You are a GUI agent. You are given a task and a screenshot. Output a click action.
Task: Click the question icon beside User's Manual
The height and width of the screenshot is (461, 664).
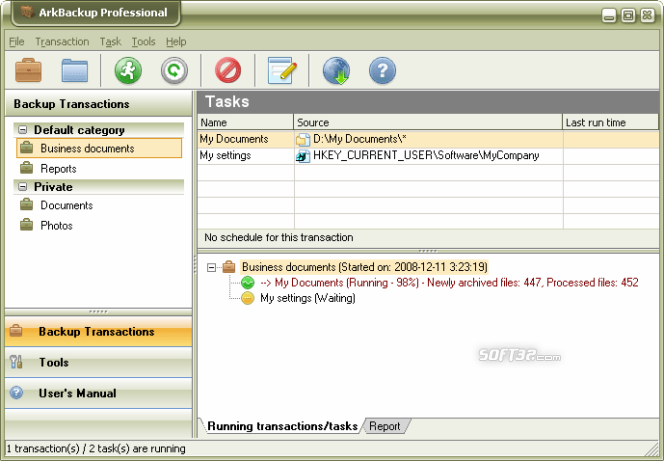17,392
